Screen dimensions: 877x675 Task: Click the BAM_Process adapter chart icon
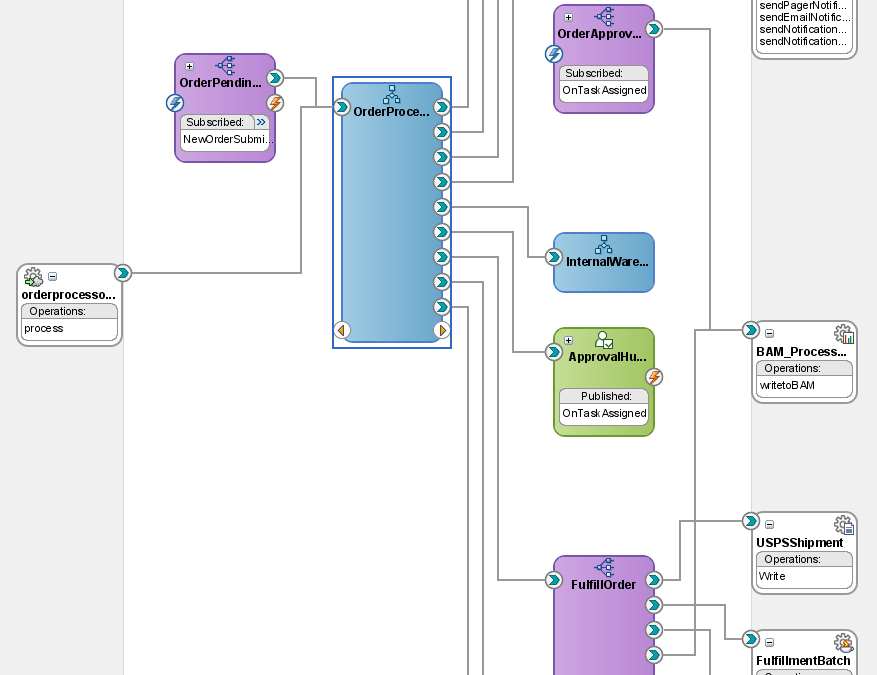tap(844, 334)
